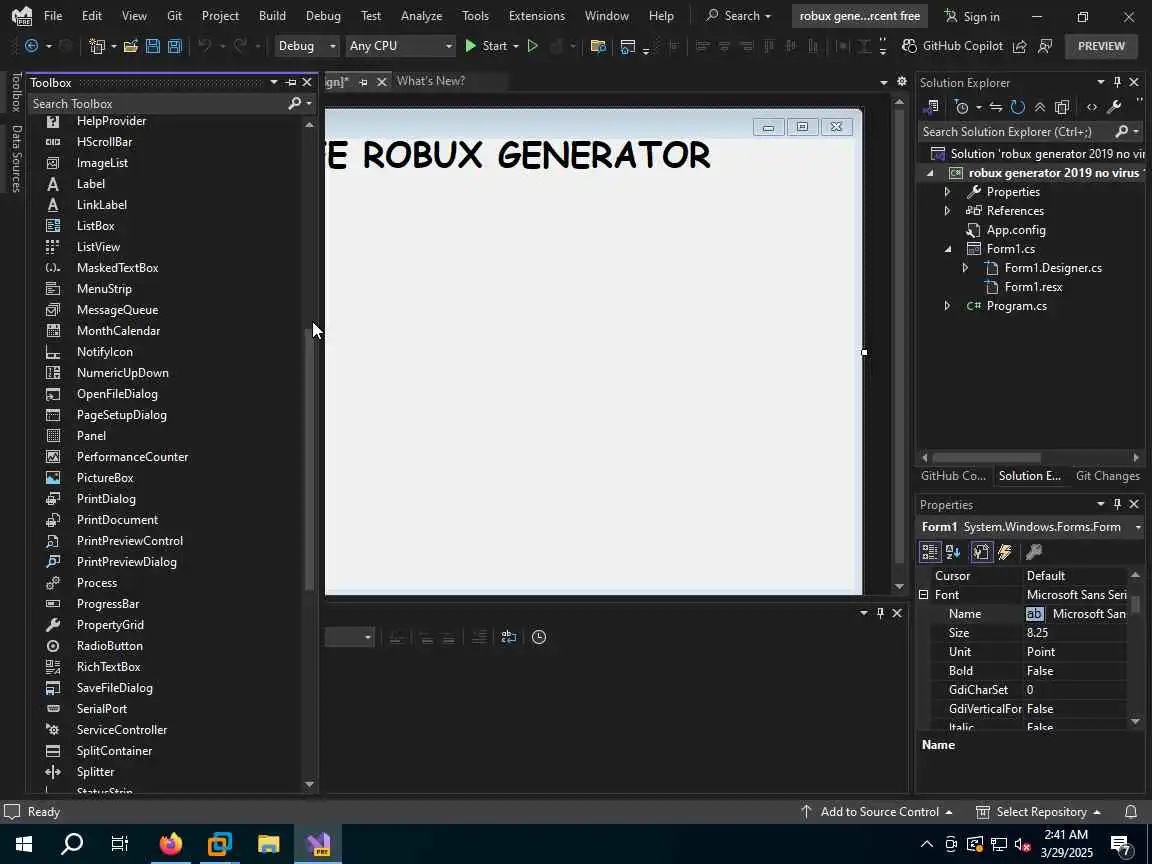Open the Analyze menu

421,15
